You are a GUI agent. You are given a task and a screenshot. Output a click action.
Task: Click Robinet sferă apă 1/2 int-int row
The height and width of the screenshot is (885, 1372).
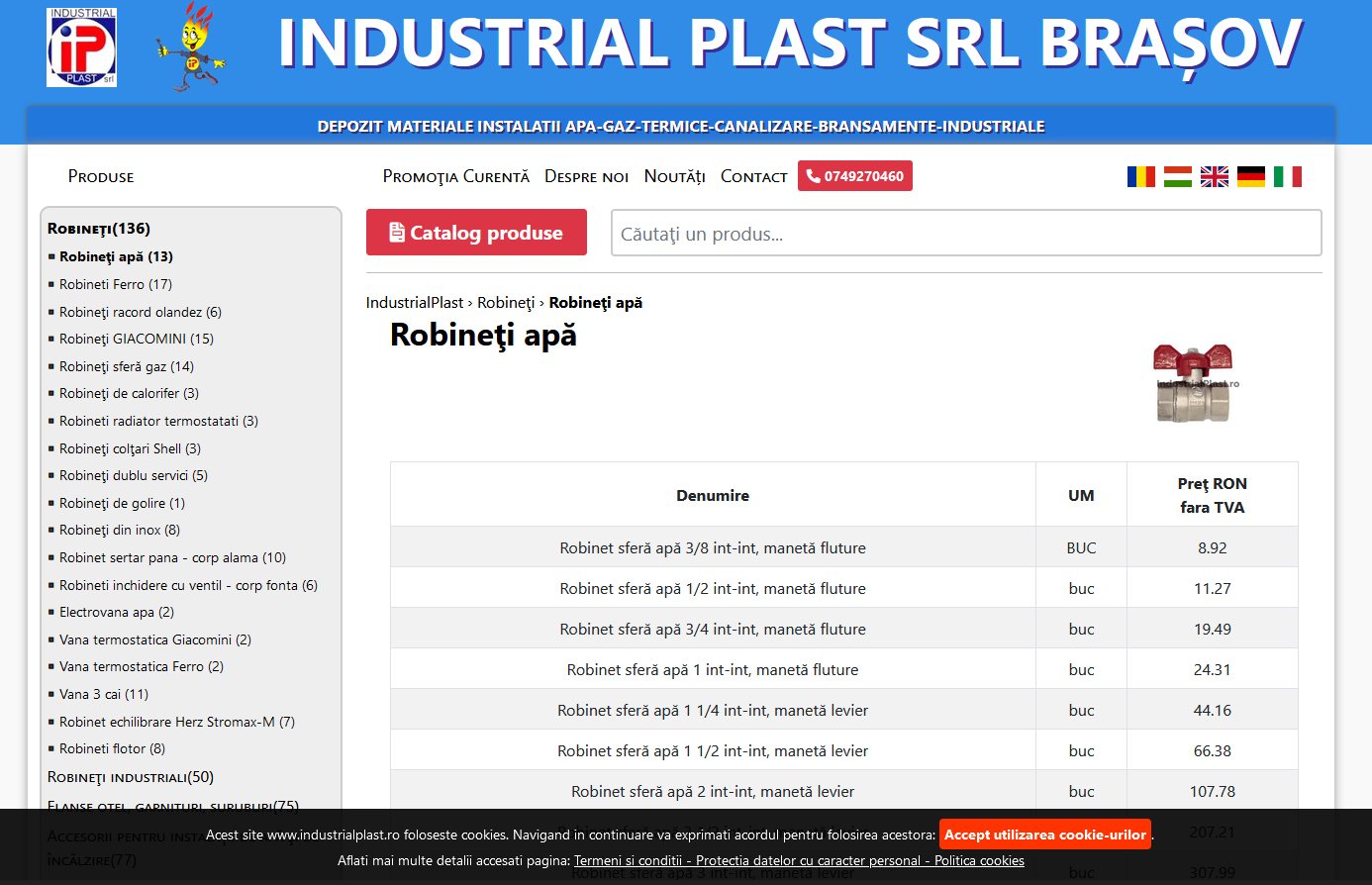tap(844, 588)
